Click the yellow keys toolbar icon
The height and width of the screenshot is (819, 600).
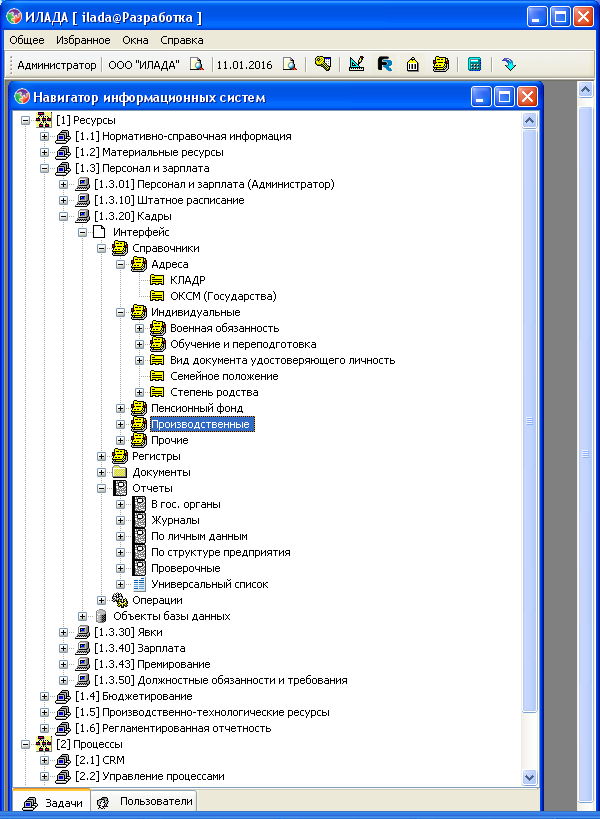coord(323,64)
